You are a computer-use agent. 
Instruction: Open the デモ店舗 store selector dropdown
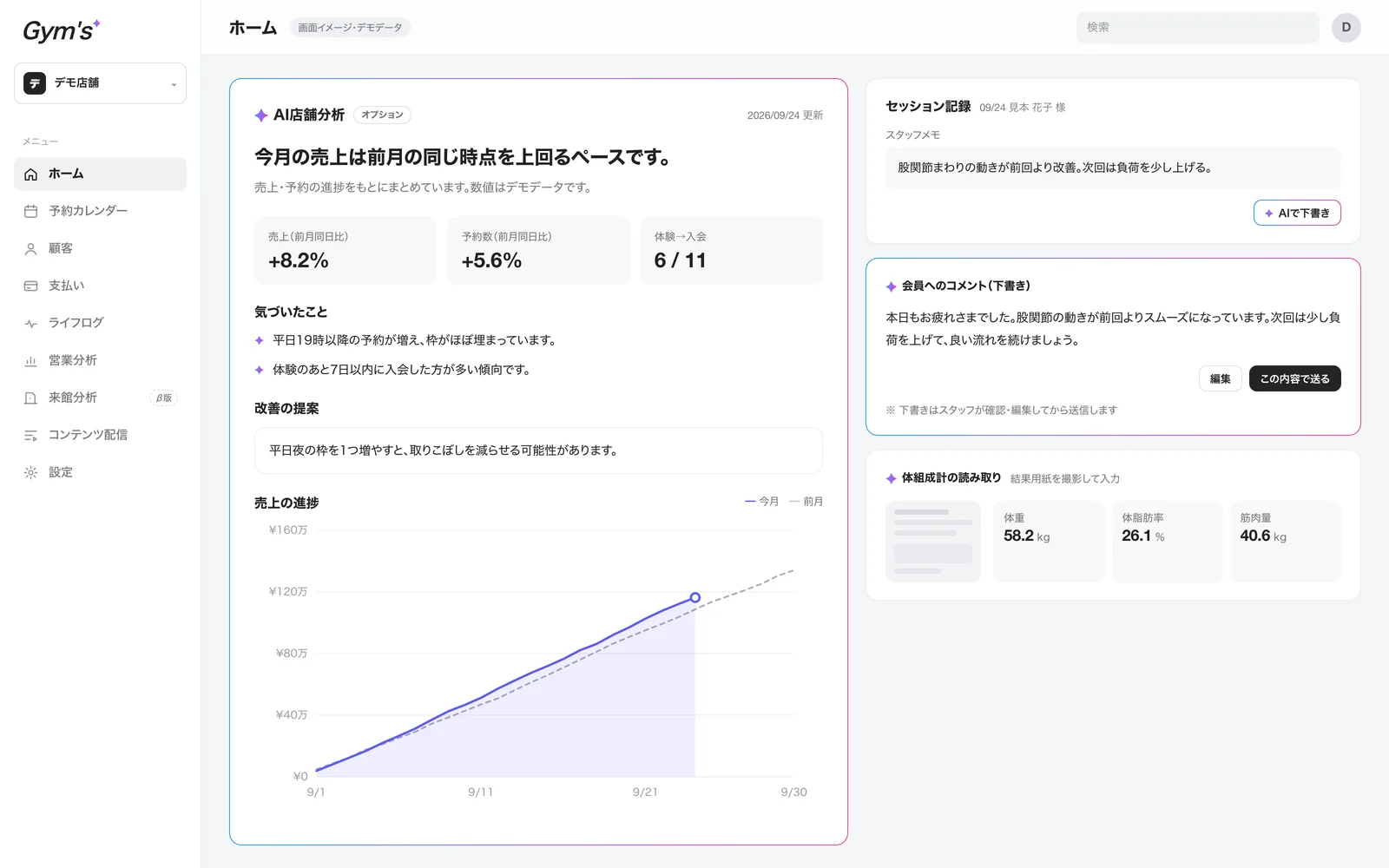(100, 83)
